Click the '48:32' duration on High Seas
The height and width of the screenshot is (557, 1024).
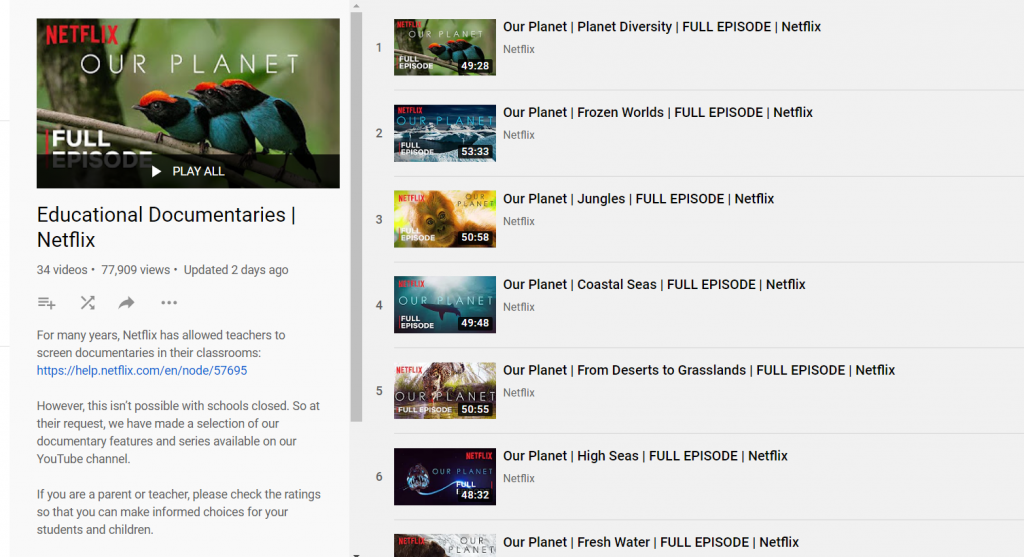coord(475,495)
